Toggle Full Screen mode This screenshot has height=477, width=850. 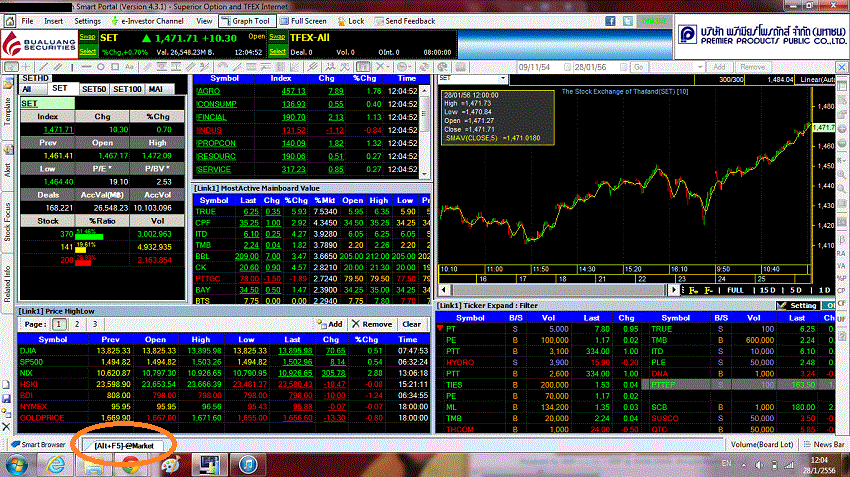point(304,21)
